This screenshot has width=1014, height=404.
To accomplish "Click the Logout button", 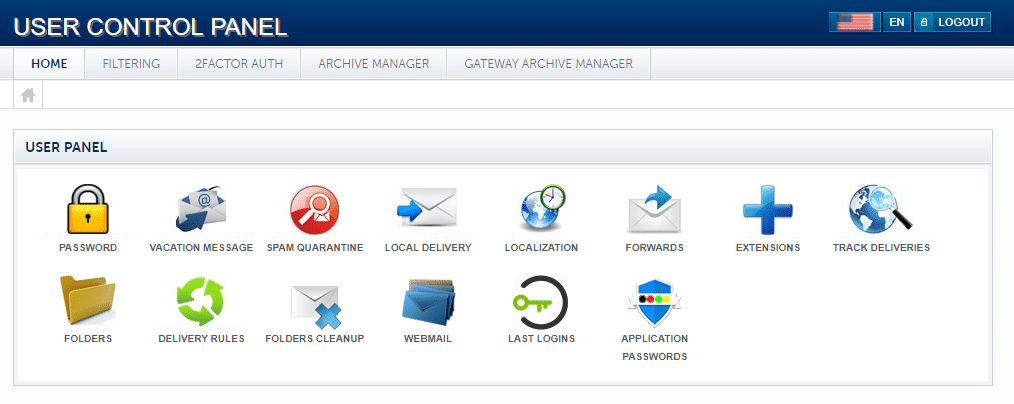I will click(x=952, y=22).
